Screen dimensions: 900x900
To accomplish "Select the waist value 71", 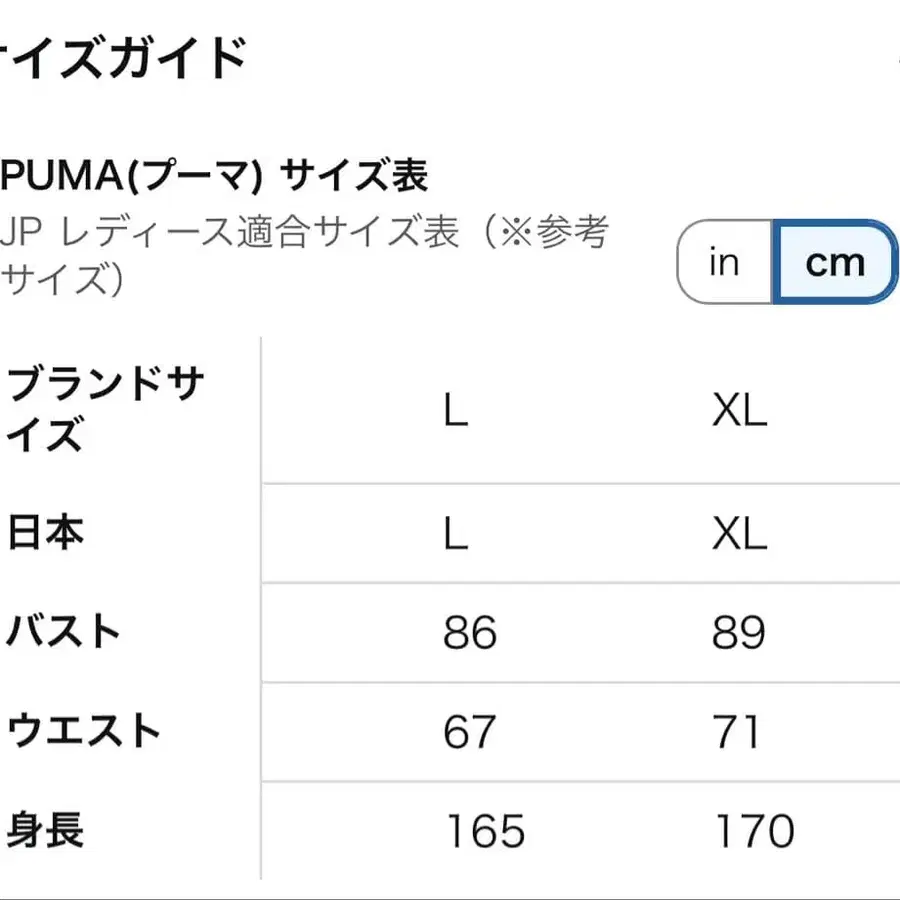I will [x=741, y=731].
